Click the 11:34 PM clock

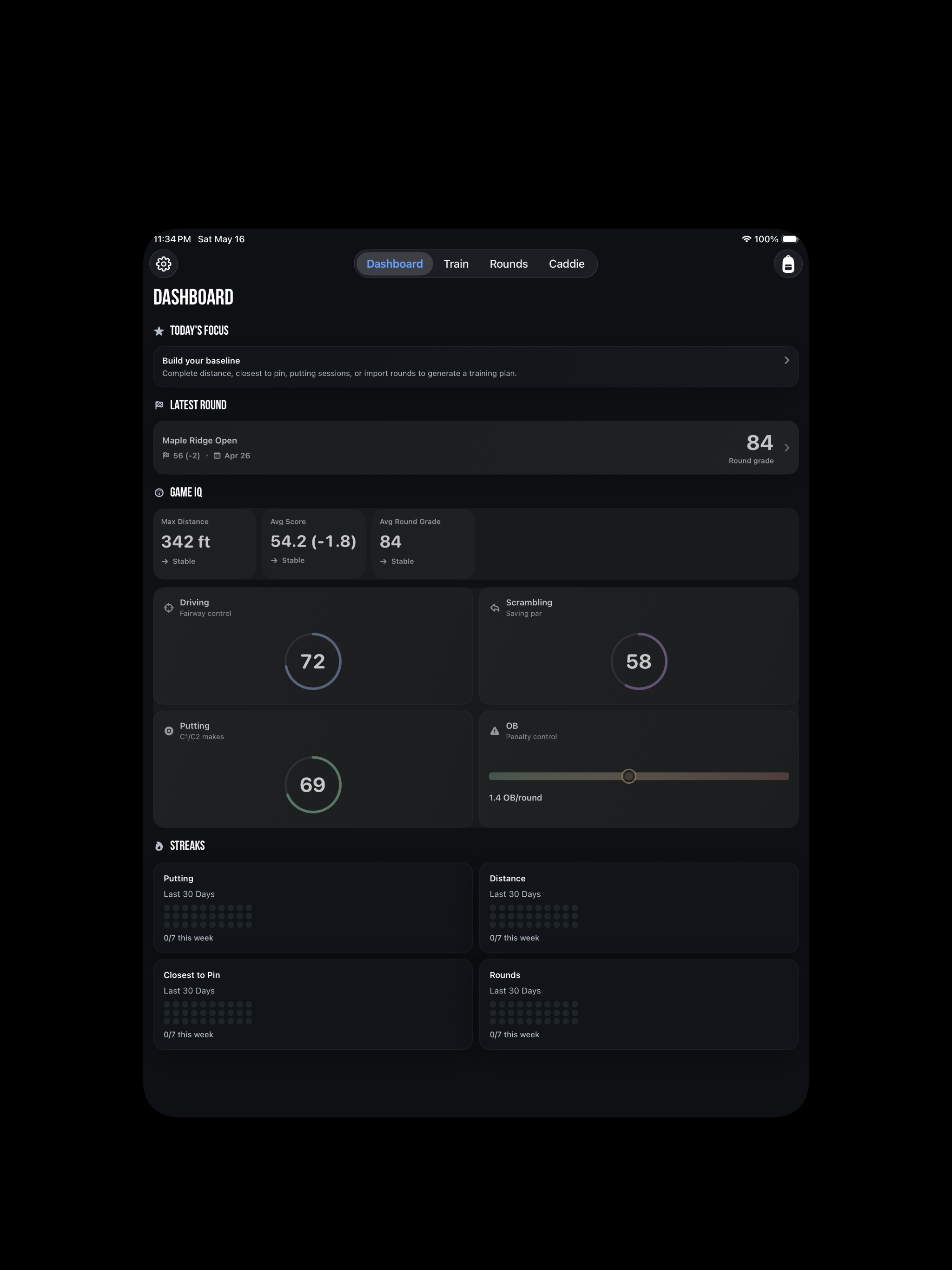[172, 239]
